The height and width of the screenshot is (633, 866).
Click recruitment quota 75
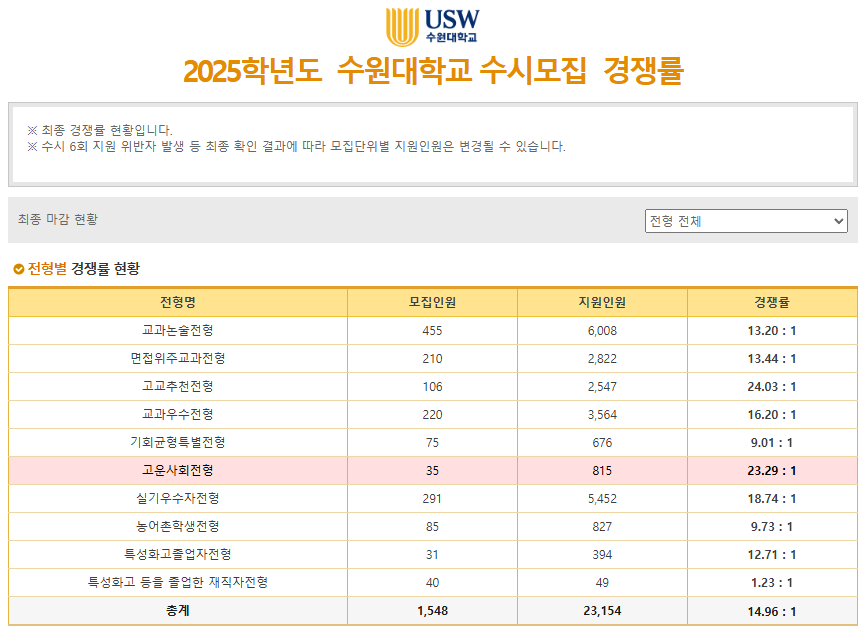point(432,443)
